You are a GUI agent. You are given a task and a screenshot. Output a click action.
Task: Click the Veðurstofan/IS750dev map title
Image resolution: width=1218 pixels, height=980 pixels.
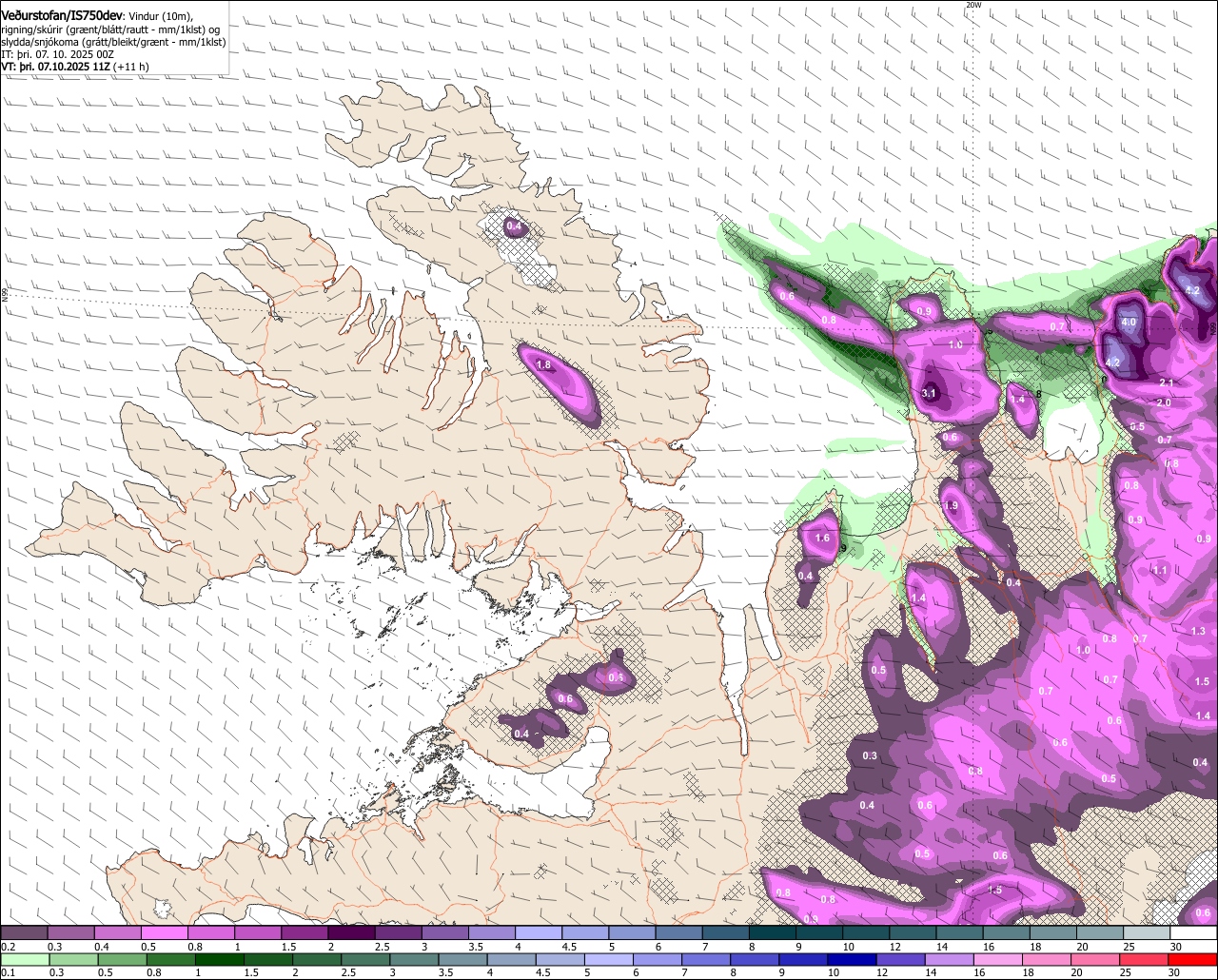pos(62,14)
